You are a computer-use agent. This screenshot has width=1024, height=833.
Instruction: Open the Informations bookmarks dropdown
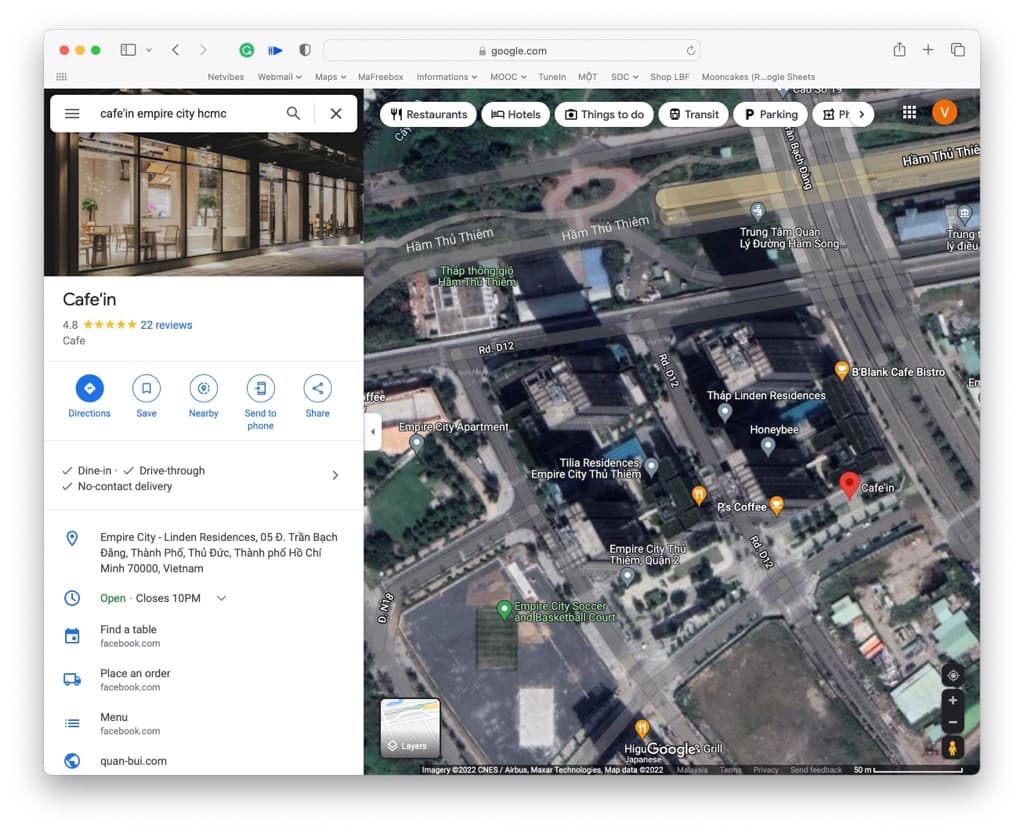447,77
